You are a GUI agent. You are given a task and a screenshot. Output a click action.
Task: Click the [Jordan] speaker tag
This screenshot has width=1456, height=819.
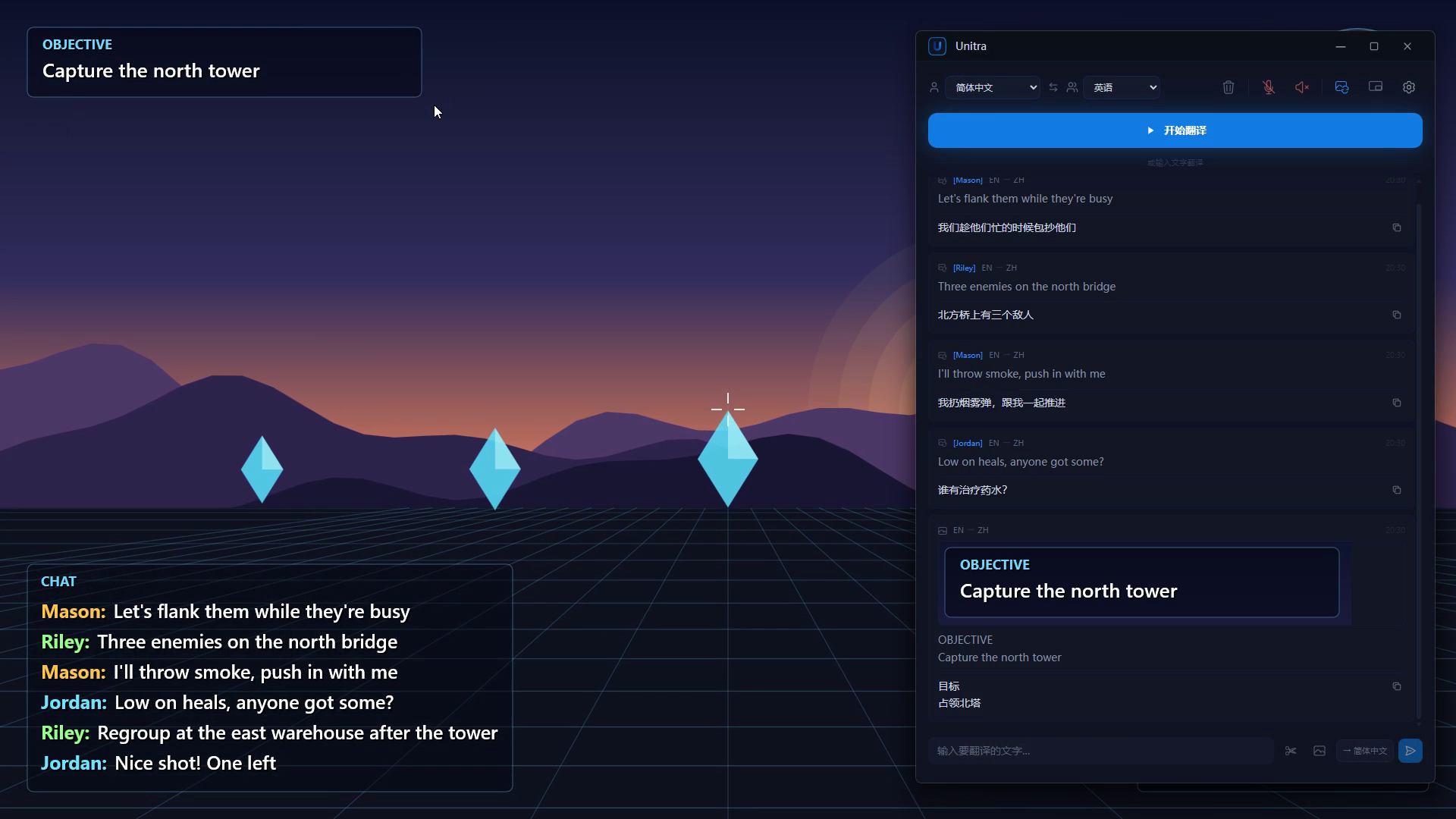pyautogui.click(x=968, y=443)
